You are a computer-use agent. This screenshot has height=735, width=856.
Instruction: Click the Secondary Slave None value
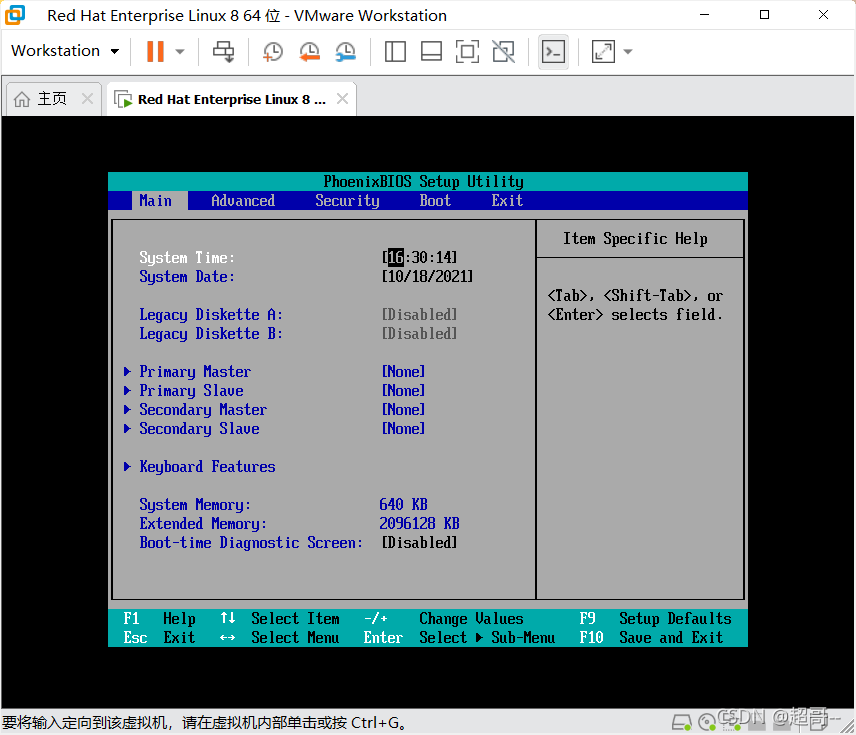(x=403, y=429)
